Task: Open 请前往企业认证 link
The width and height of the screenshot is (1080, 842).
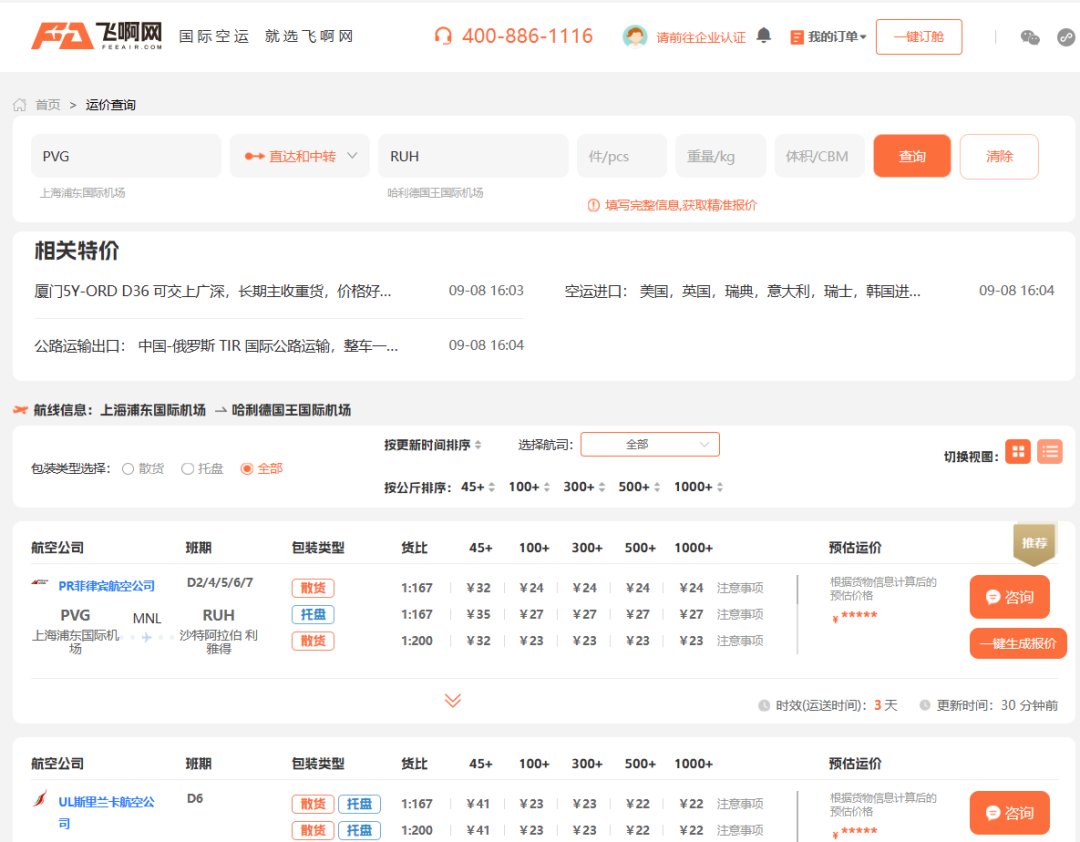Action: (700, 37)
